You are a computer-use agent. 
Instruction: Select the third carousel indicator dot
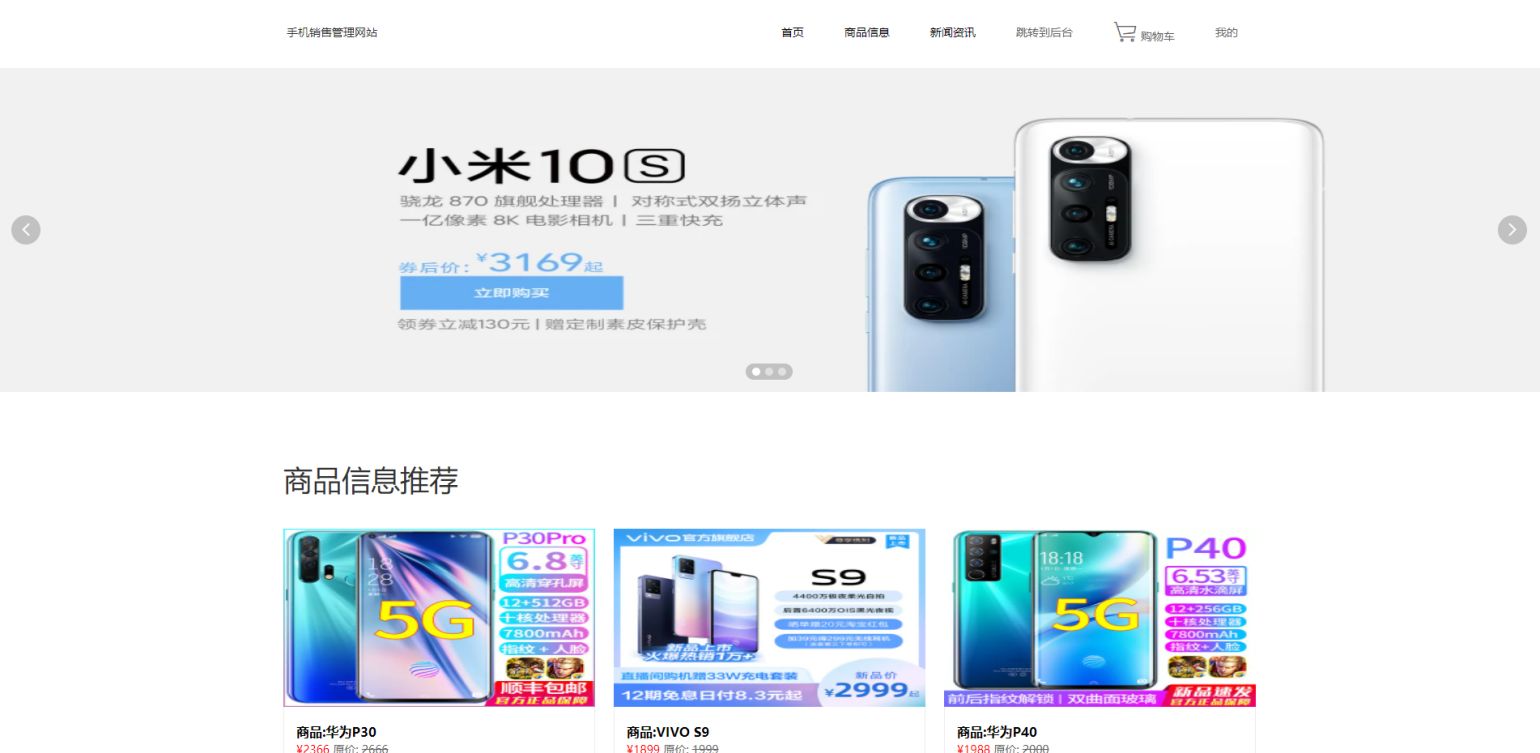pos(782,372)
